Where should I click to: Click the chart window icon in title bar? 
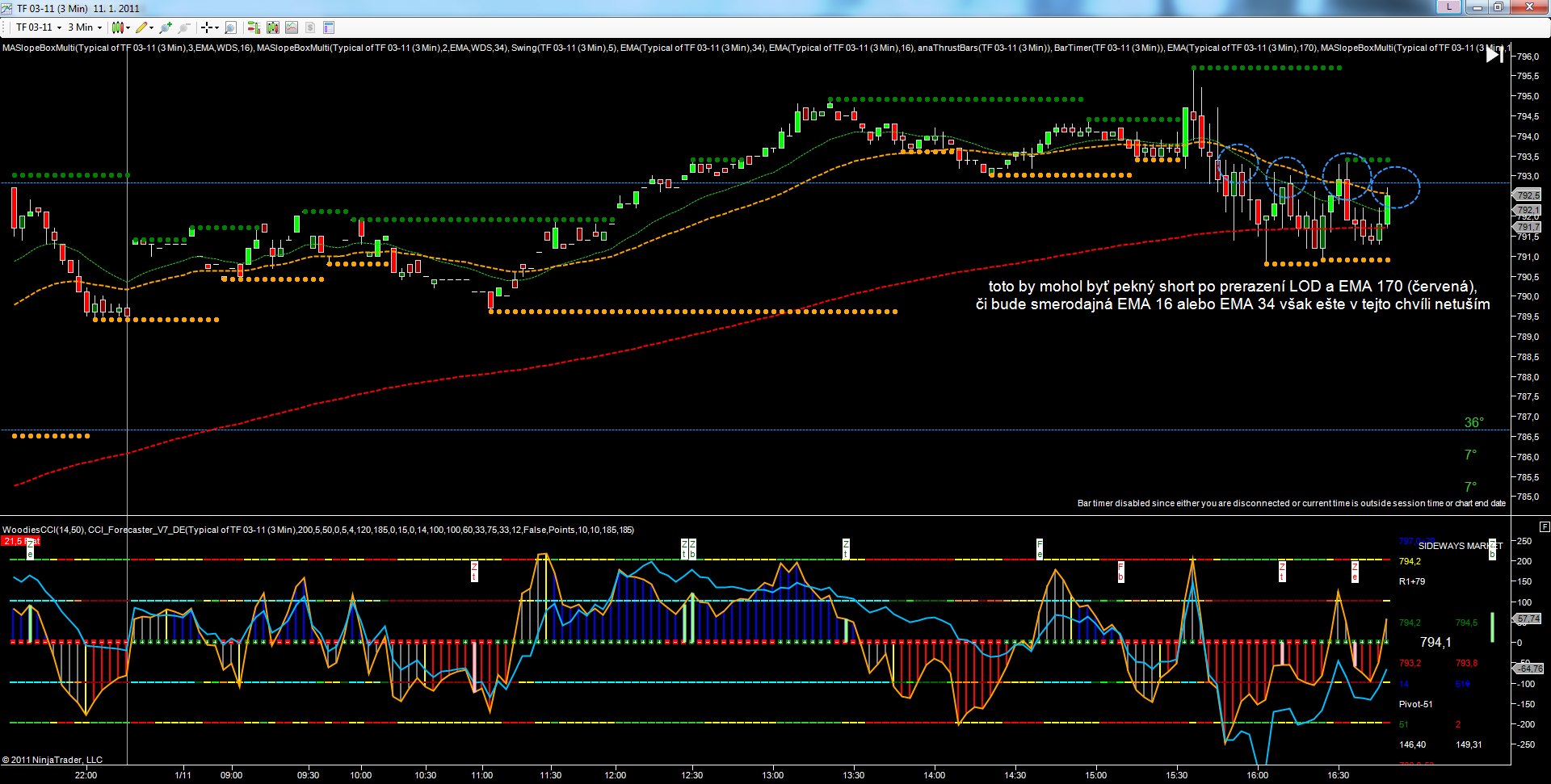[x=8, y=8]
